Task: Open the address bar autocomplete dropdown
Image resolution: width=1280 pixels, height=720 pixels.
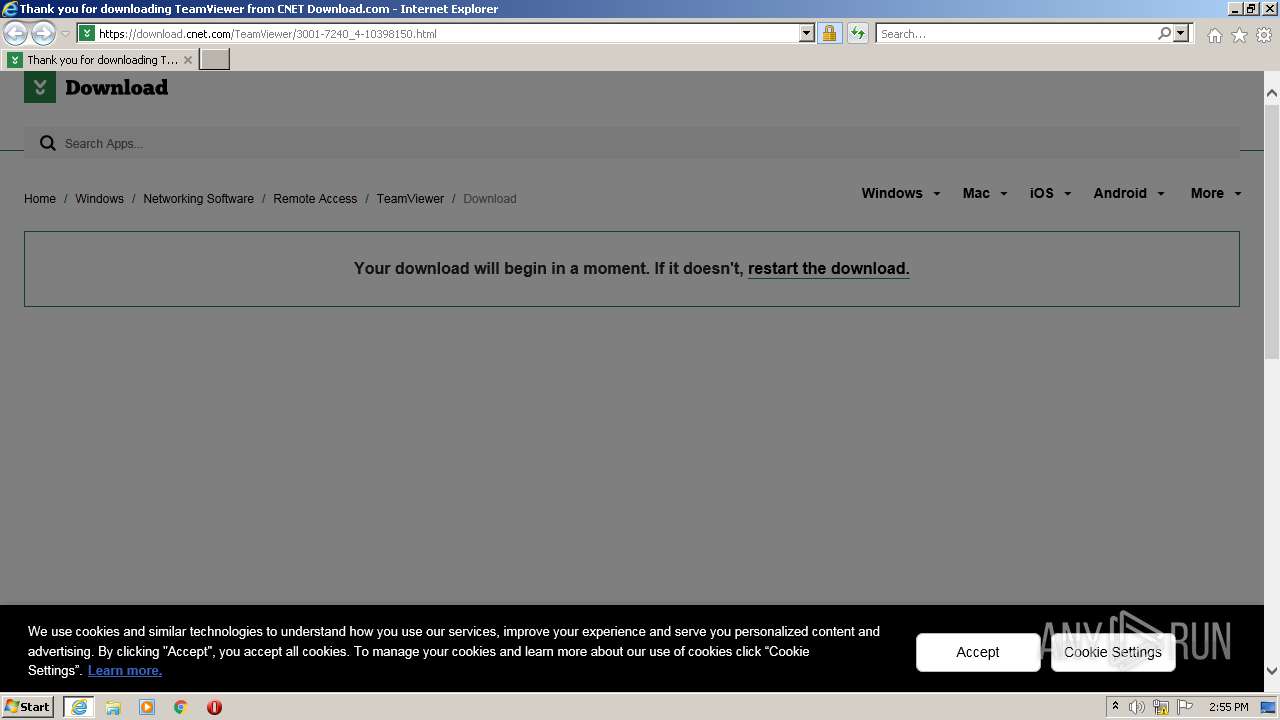Action: (807, 33)
